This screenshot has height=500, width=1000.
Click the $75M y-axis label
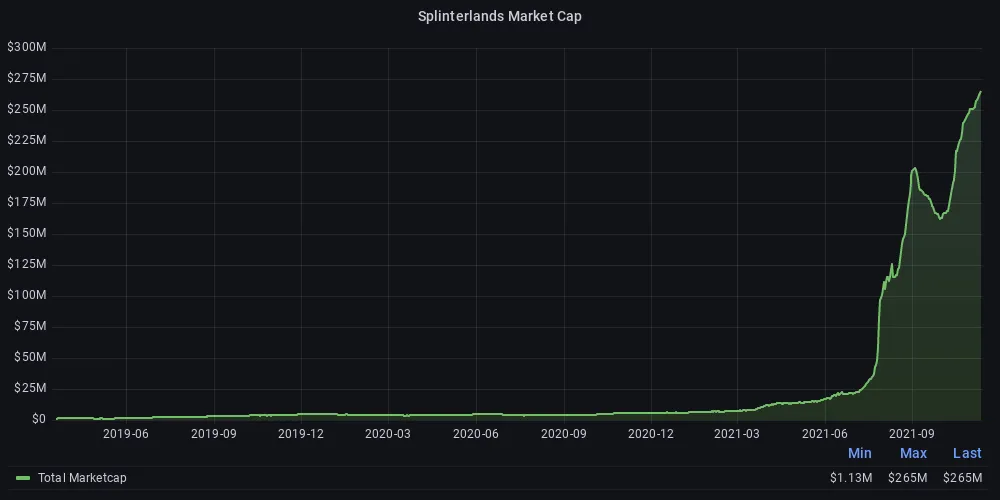coord(29,326)
